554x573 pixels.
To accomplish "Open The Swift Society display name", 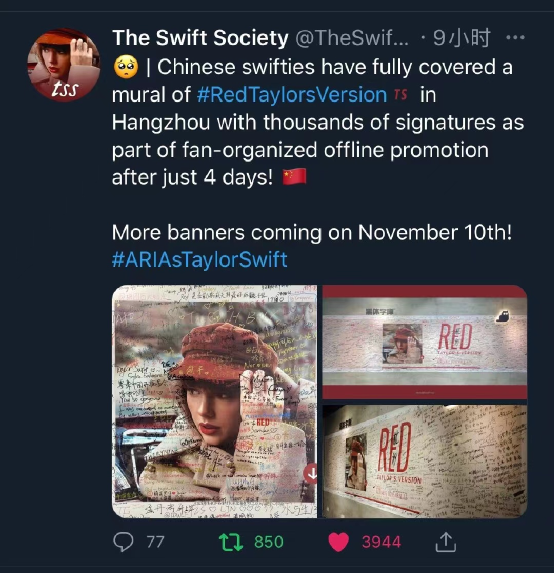I will pyautogui.click(x=200, y=38).
